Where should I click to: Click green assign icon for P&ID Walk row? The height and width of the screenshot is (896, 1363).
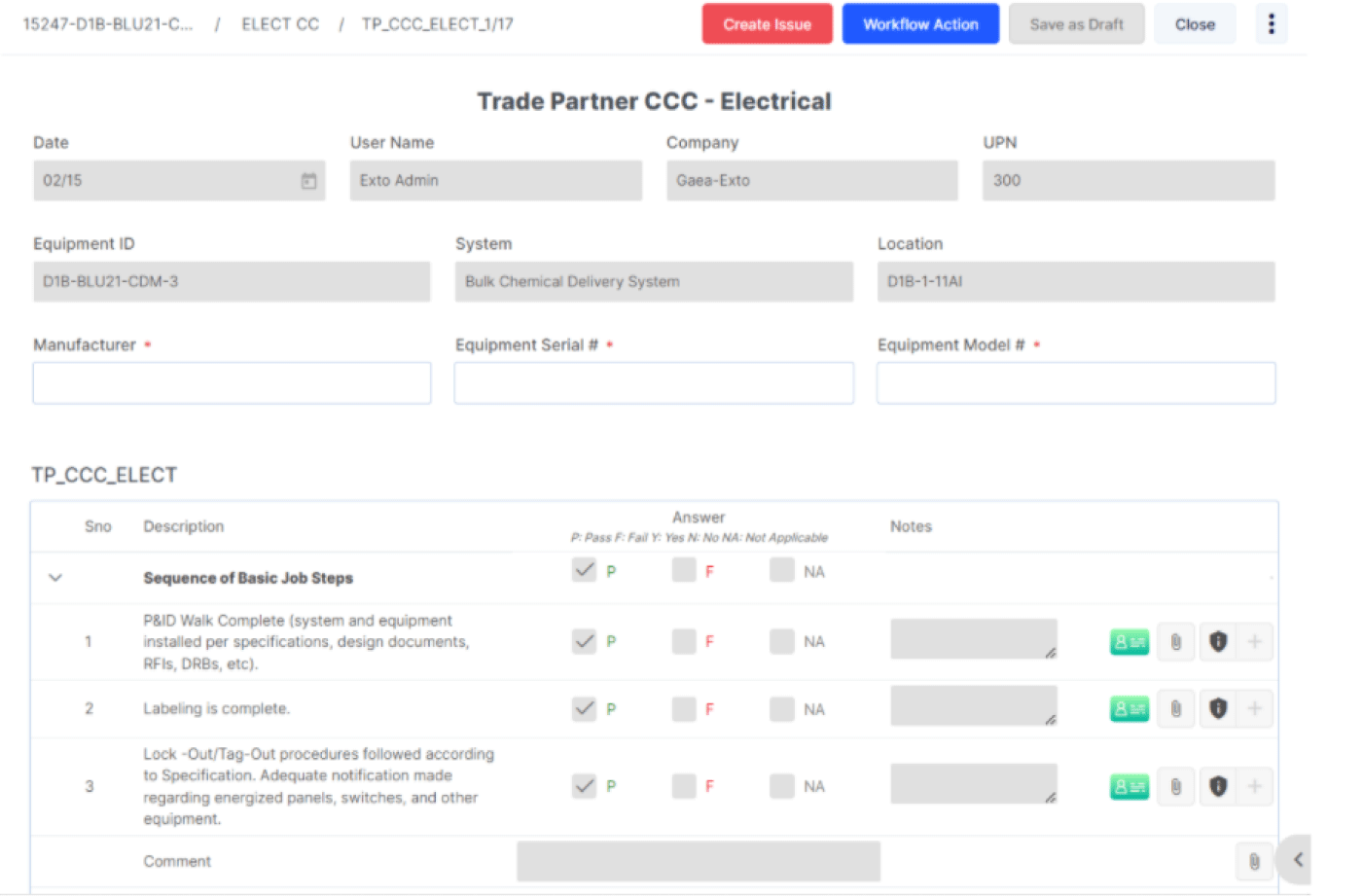(1129, 642)
